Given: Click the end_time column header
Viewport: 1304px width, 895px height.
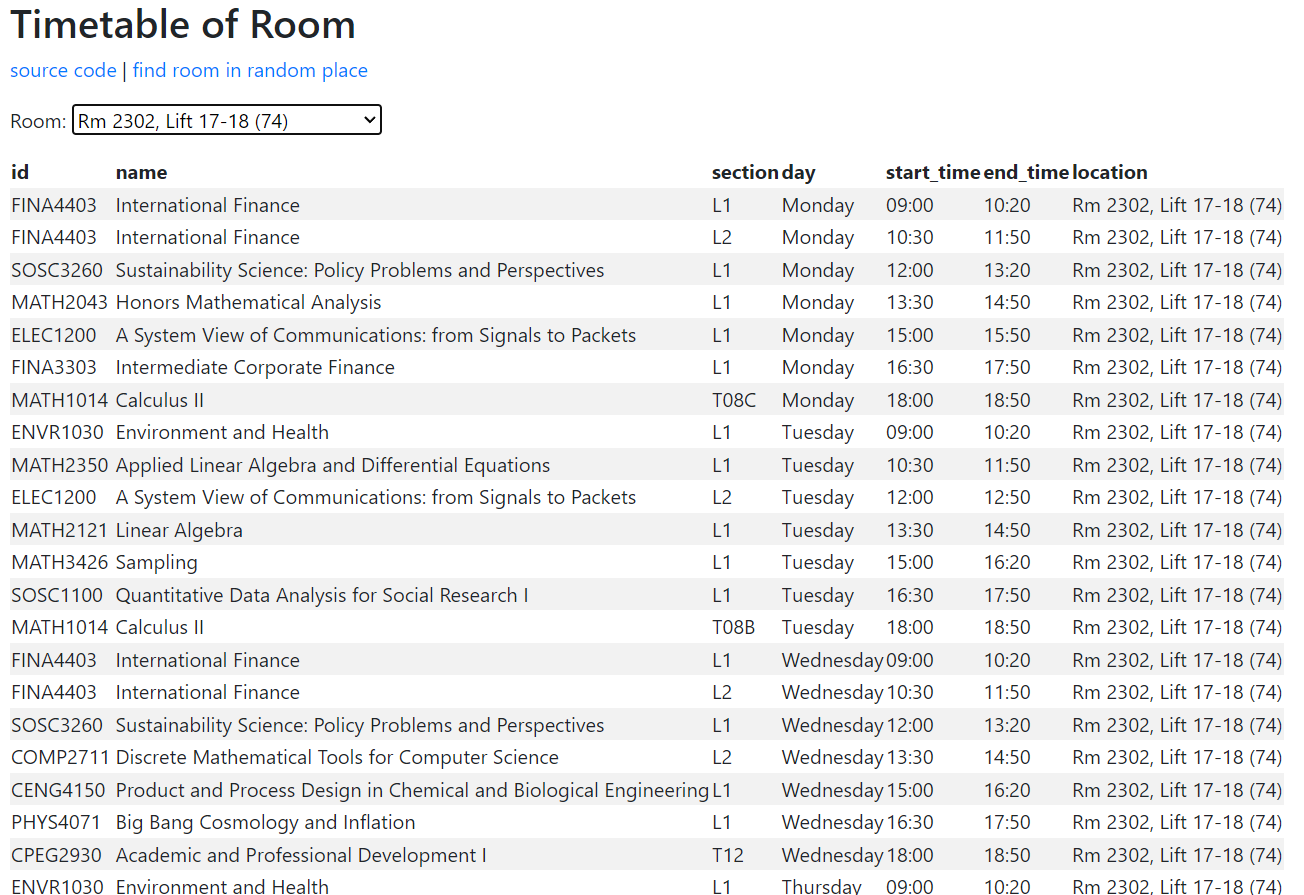Looking at the screenshot, I should [1026, 172].
